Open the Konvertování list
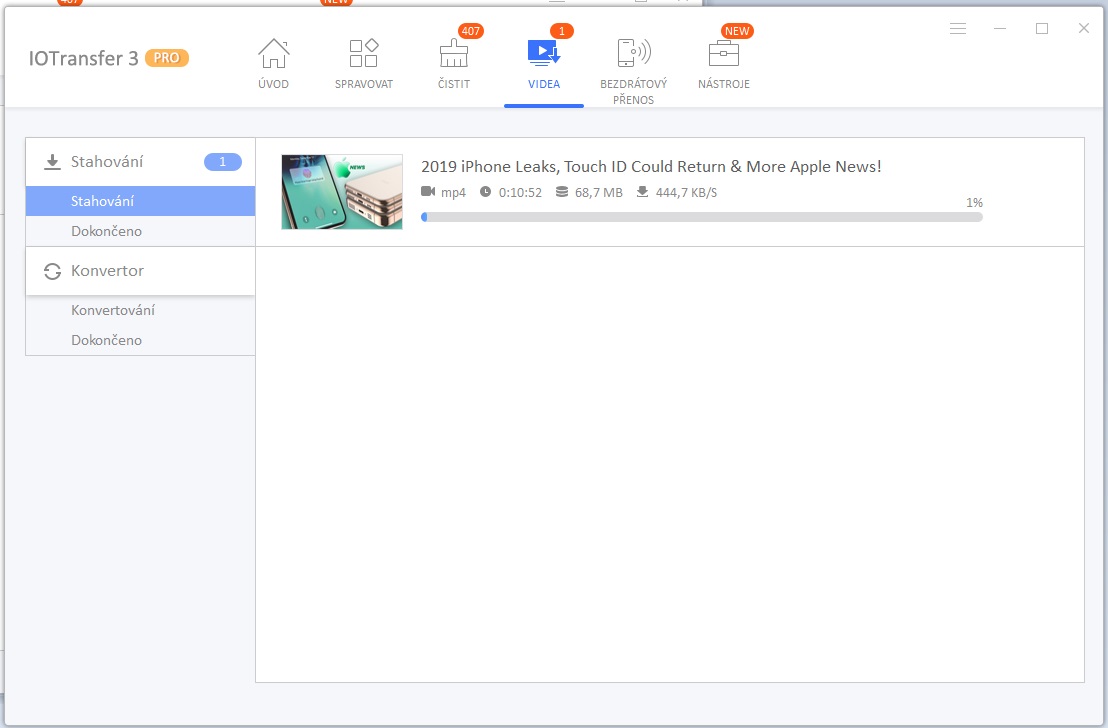This screenshot has height=728, width=1108. [141, 310]
